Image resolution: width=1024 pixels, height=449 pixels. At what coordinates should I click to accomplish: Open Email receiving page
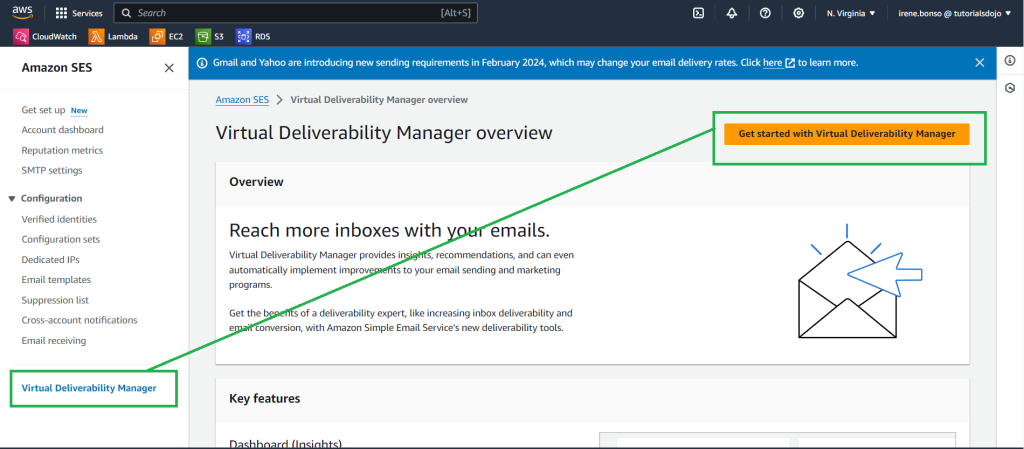point(54,341)
